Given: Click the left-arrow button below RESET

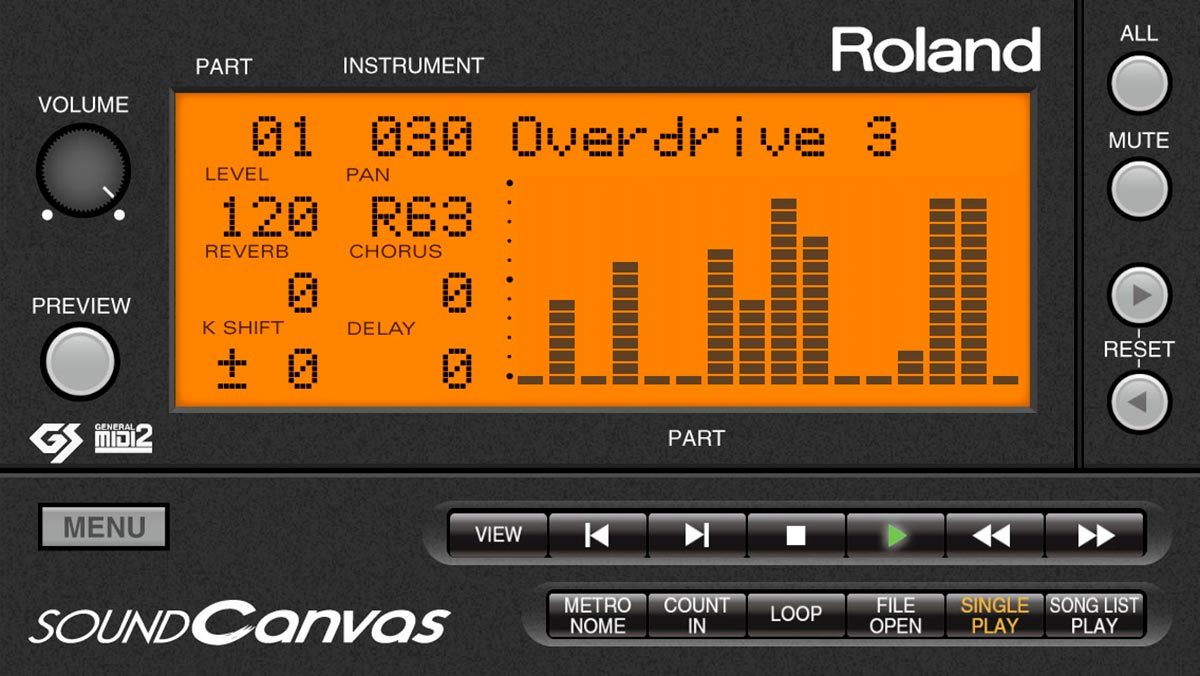Looking at the screenshot, I should pyautogui.click(x=1139, y=402).
